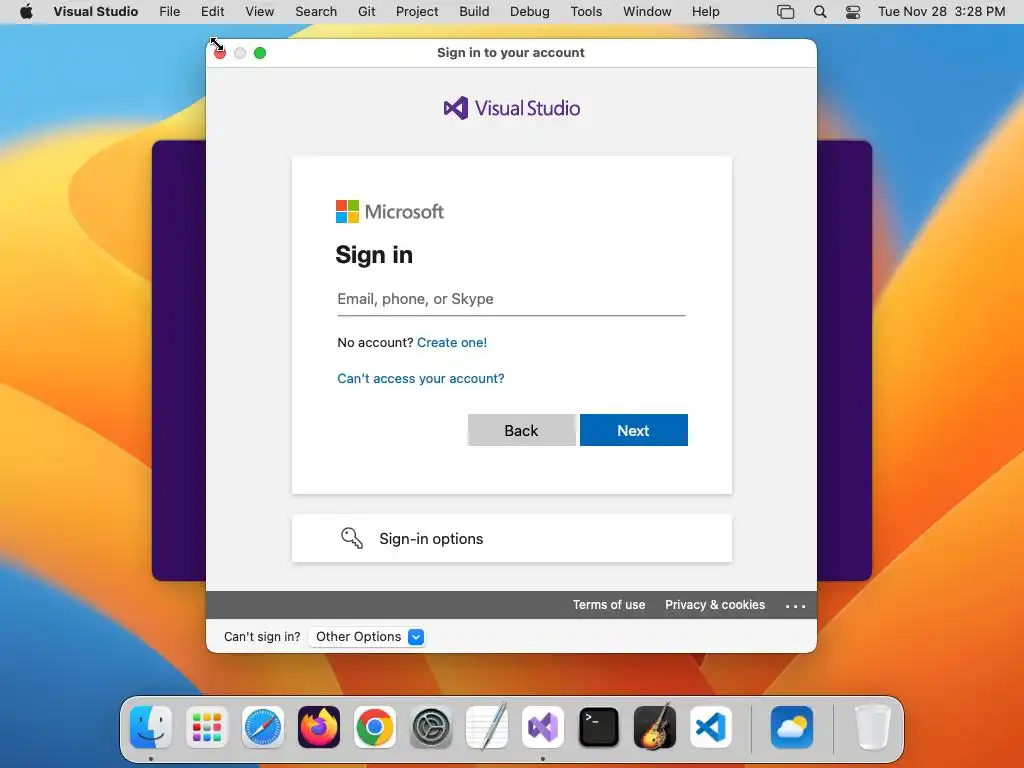Screen dimensions: 1024x768
Task: Open the Help menu
Action: pyautogui.click(x=706, y=11)
